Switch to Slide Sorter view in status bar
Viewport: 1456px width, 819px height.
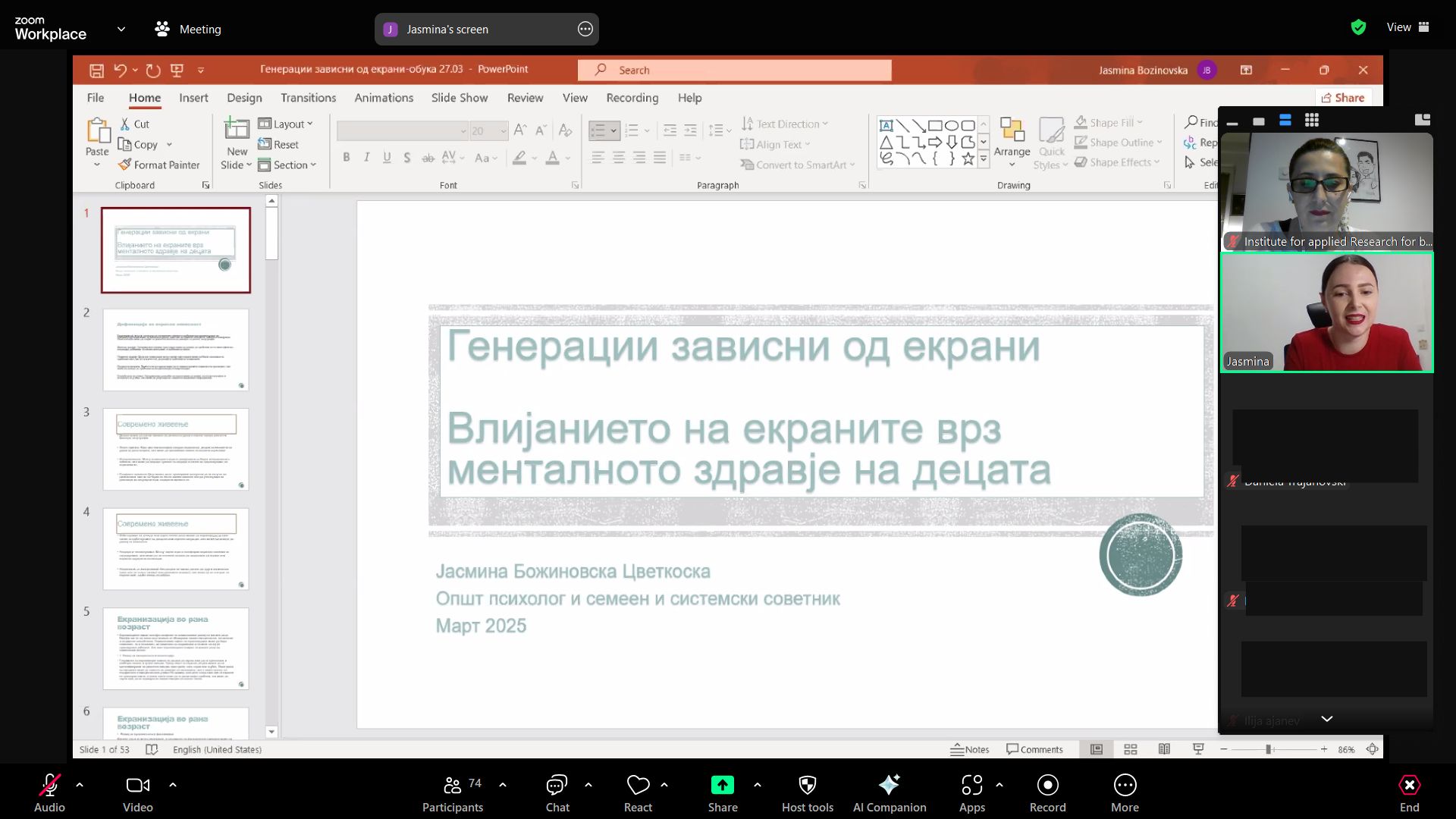1131,749
